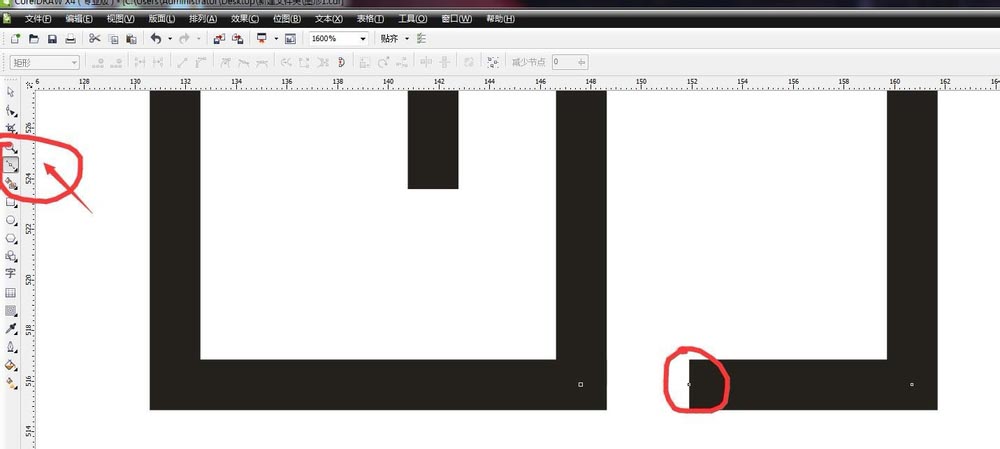Select the Eyedropper tool
This screenshot has height=449, width=1000.
(x=11, y=328)
